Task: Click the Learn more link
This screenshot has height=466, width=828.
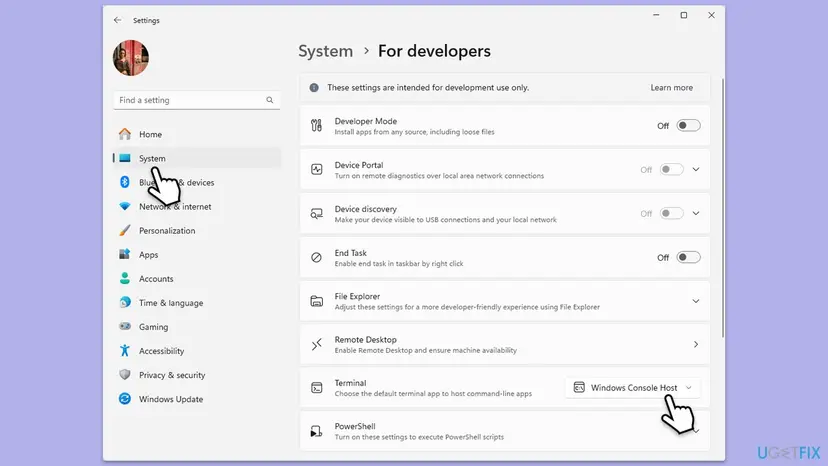Action: (x=671, y=88)
